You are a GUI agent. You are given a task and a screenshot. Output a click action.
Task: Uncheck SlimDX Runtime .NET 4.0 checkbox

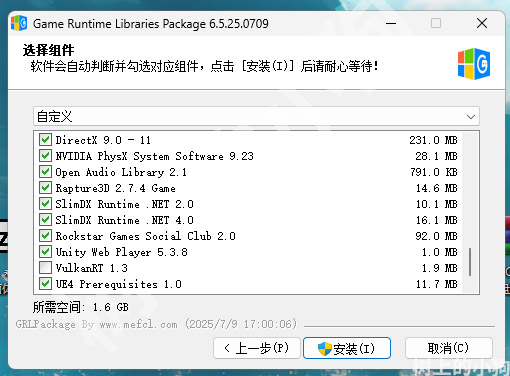point(45,220)
